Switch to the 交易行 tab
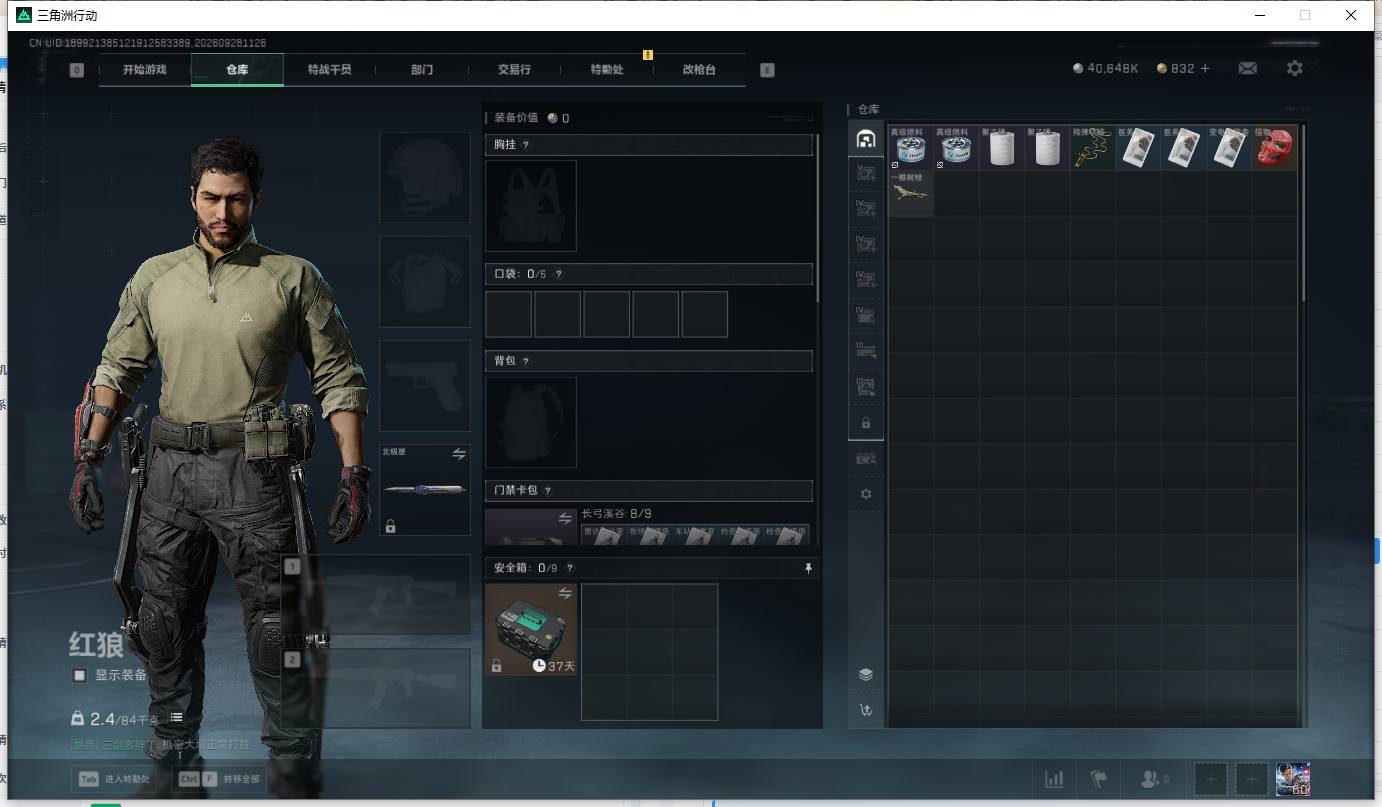 pos(514,70)
